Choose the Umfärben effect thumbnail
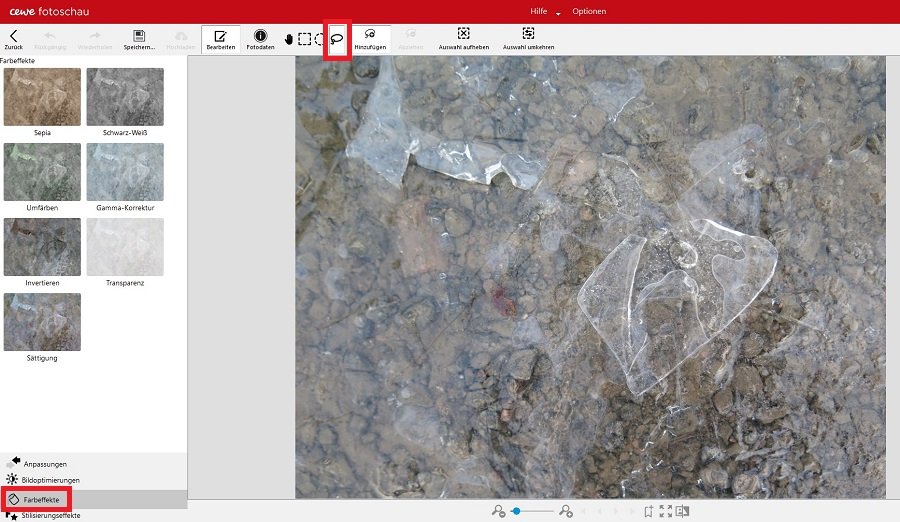Screen dimensions: 900x522 pos(42,172)
